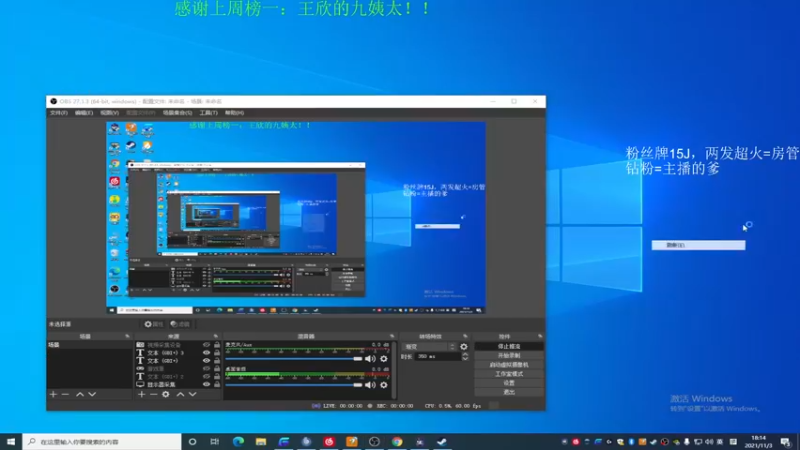Open 设置 in the controls panel
The image size is (800, 450).
point(509,383)
